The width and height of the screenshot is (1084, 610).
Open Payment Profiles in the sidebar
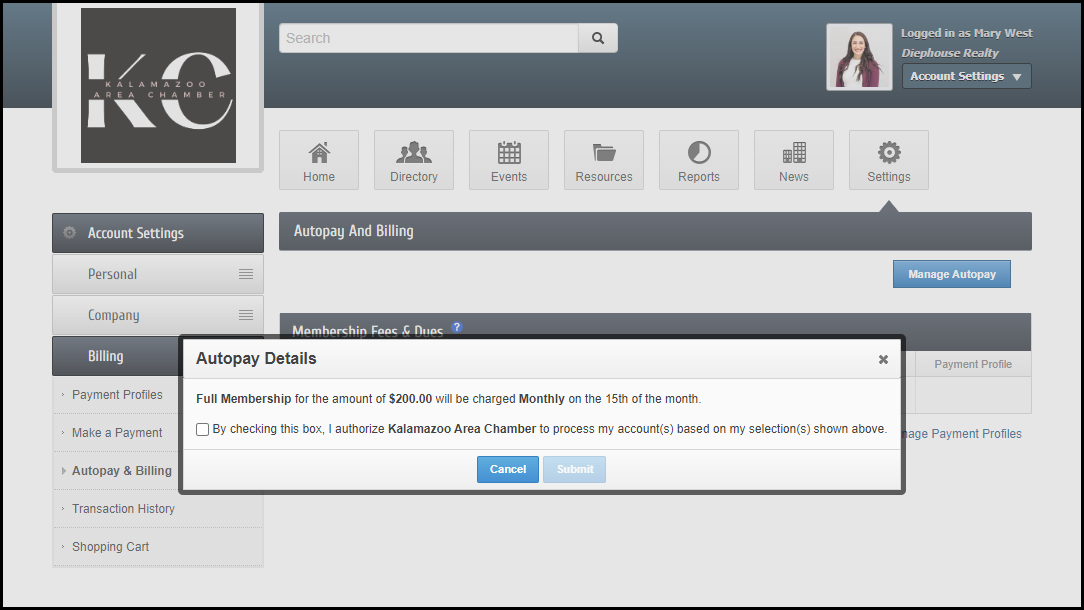[117, 395]
